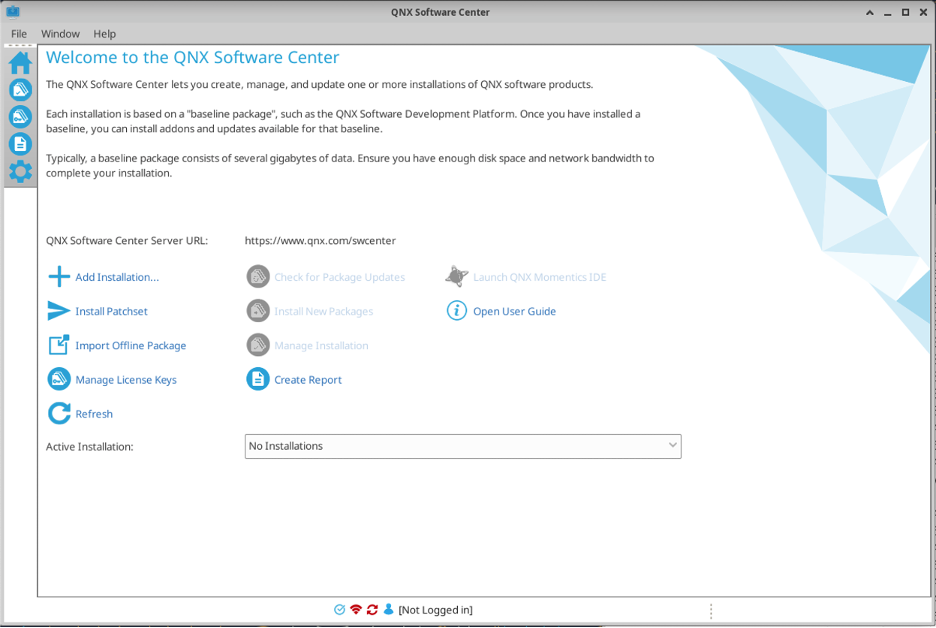This screenshot has height=628, width=936.
Task: Click the red sync arrows status icon
Action: 372,610
